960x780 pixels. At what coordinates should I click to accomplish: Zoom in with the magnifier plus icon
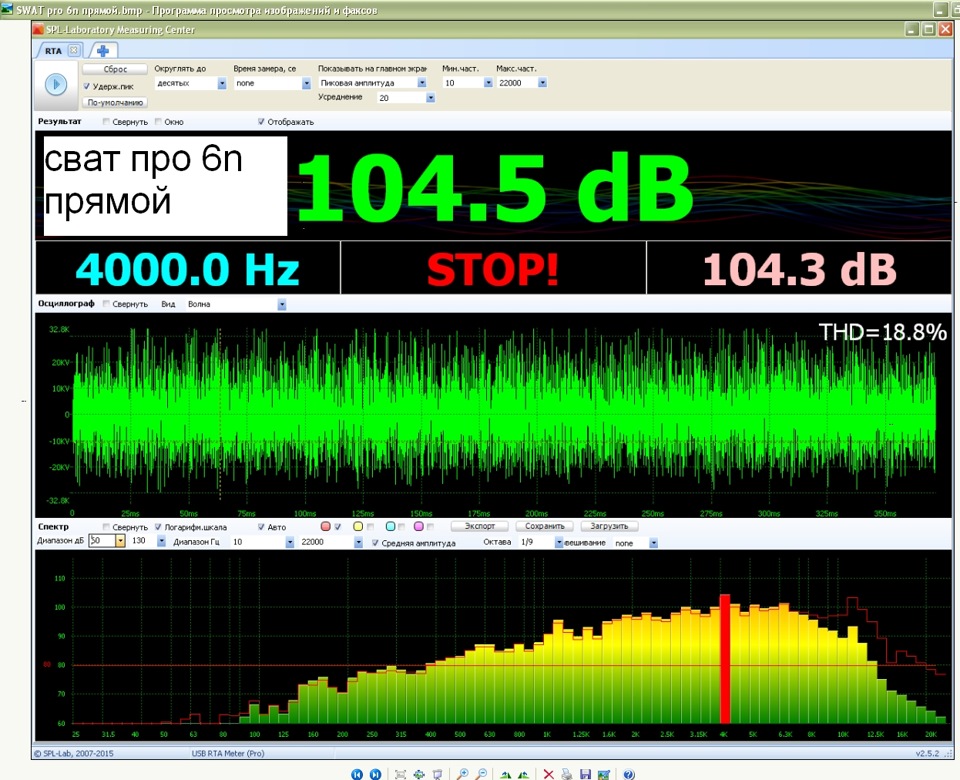click(x=462, y=774)
